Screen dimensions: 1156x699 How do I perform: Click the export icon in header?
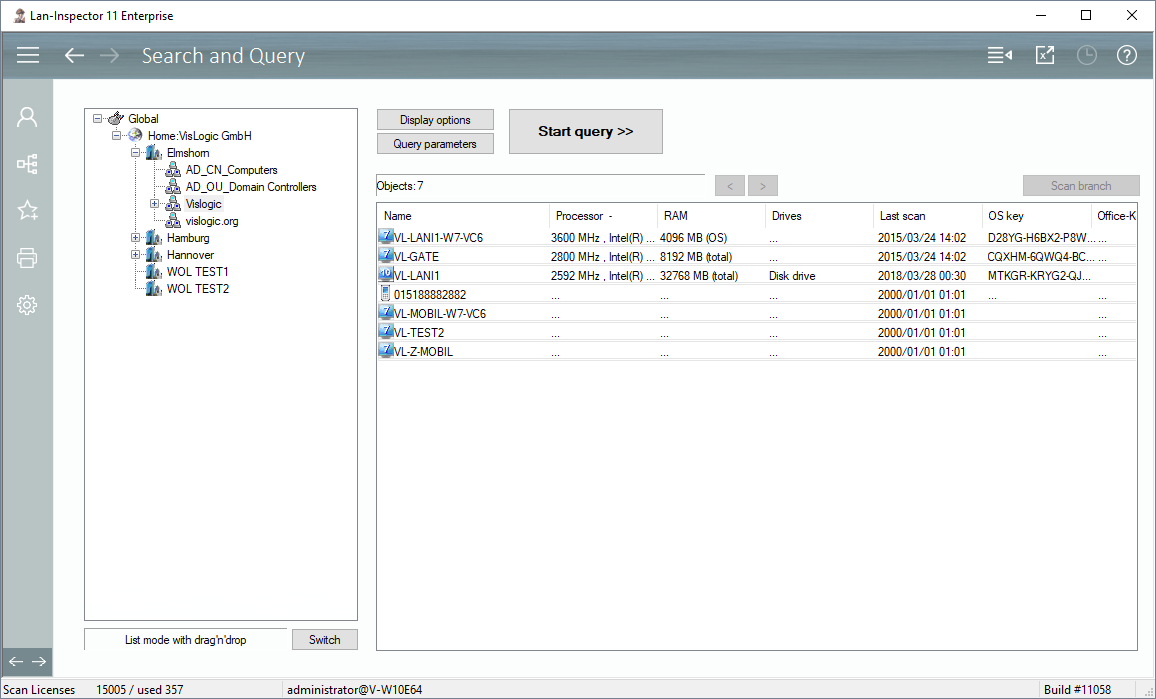tap(1044, 56)
